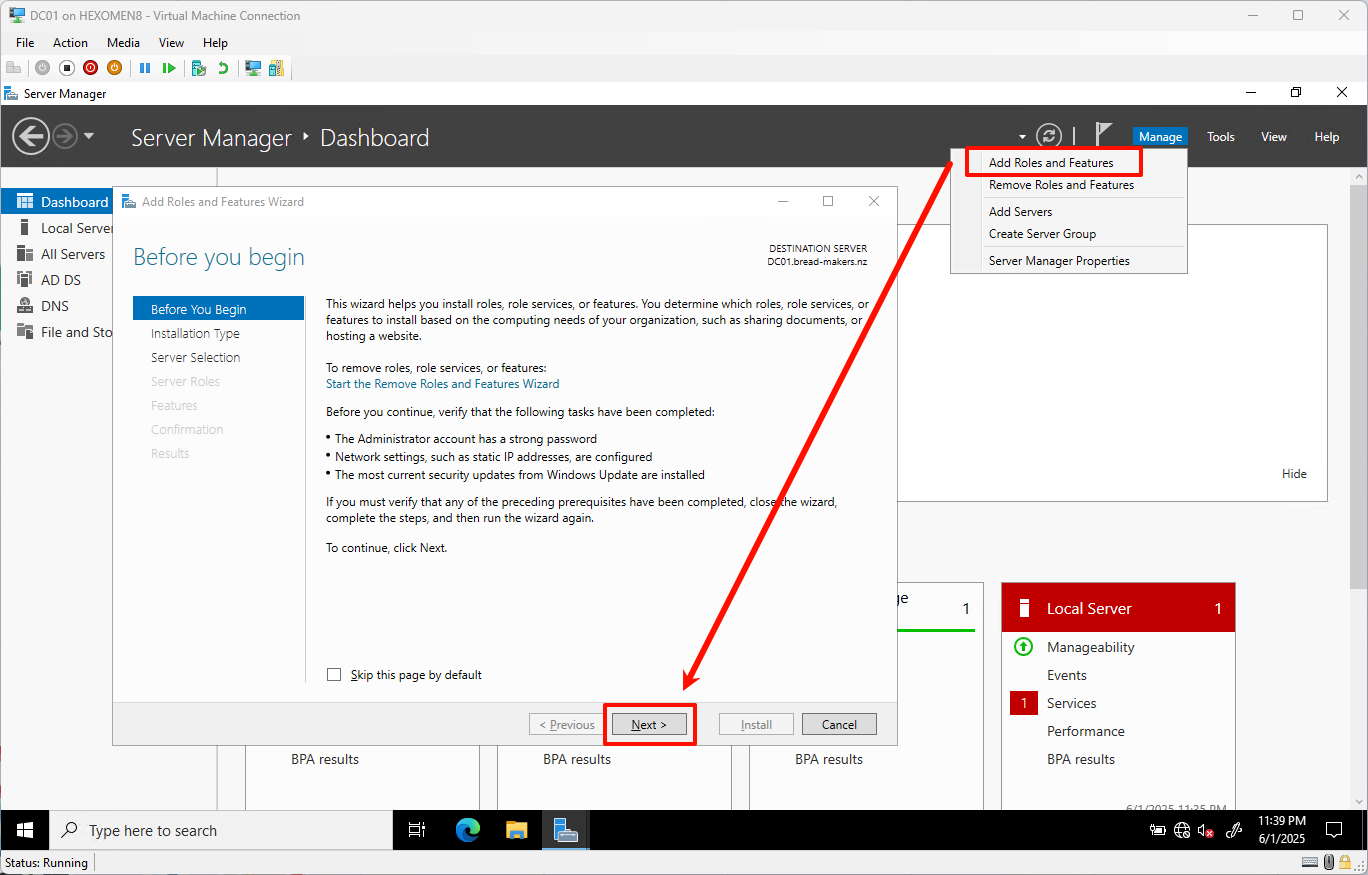Open the Media menu
Image resolution: width=1368 pixels, height=875 pixels.
tap(123, 43)
